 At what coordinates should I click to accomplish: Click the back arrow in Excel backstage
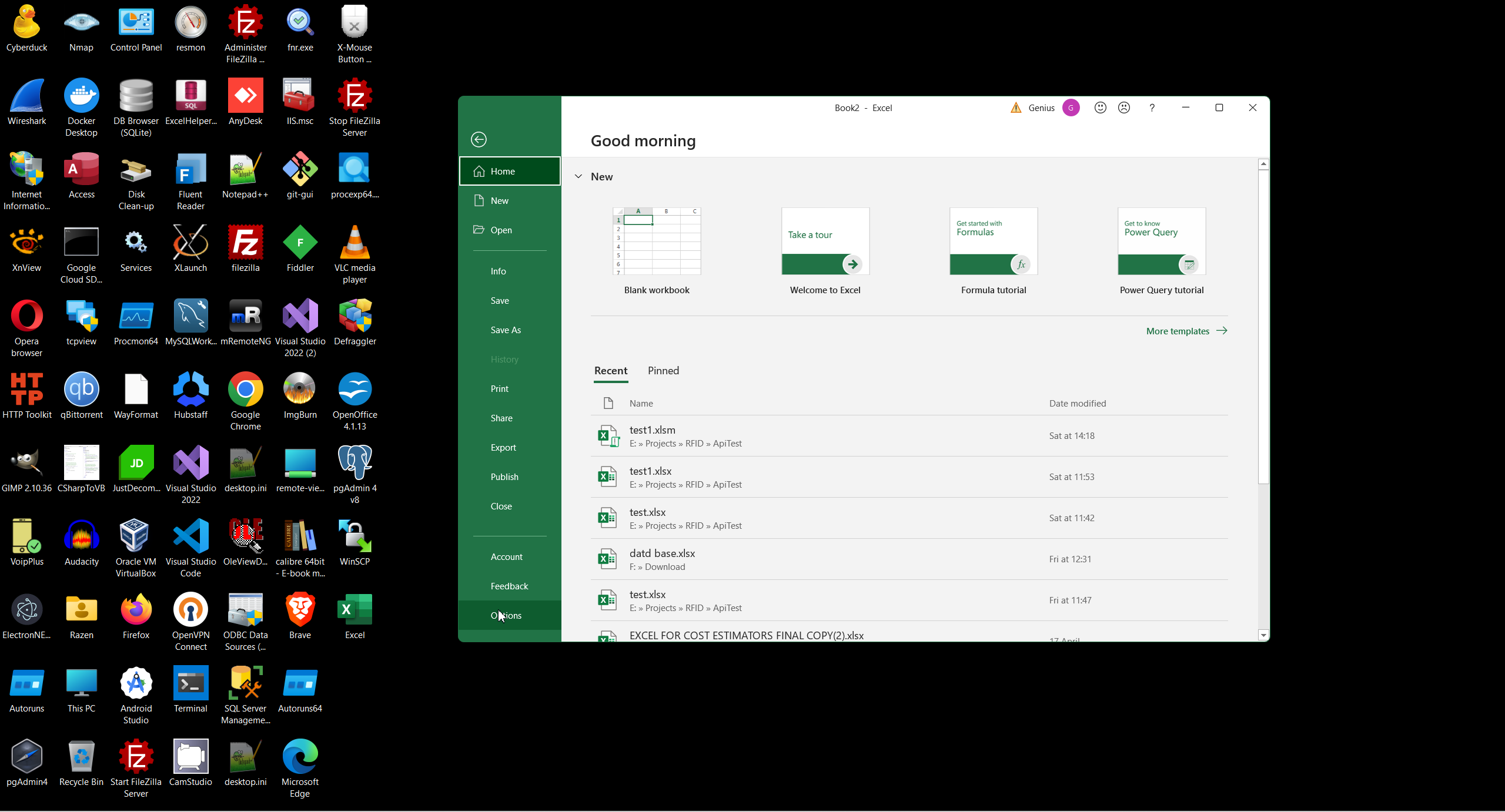479,139
